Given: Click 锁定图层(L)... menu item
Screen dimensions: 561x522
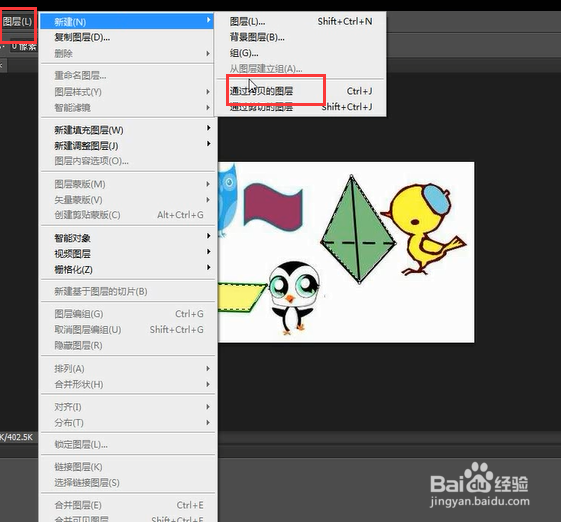Looking at the screenshot, I should click(x=127, y=445).
